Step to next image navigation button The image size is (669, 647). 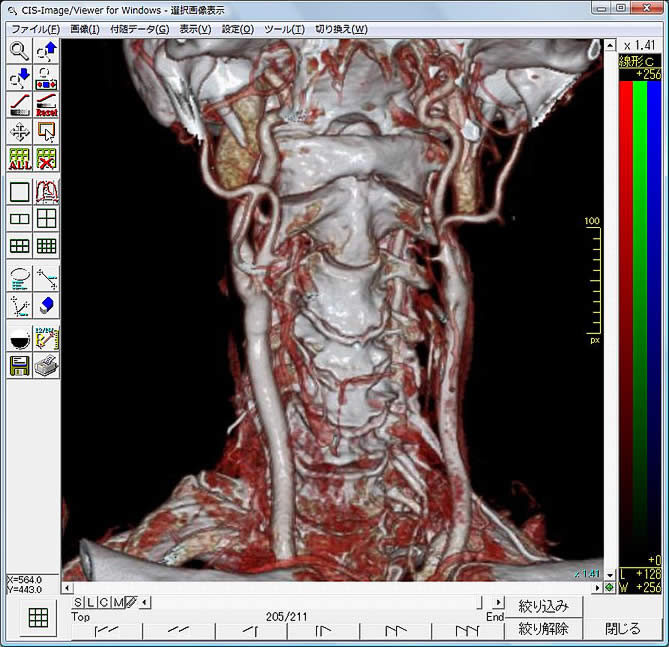323,631
